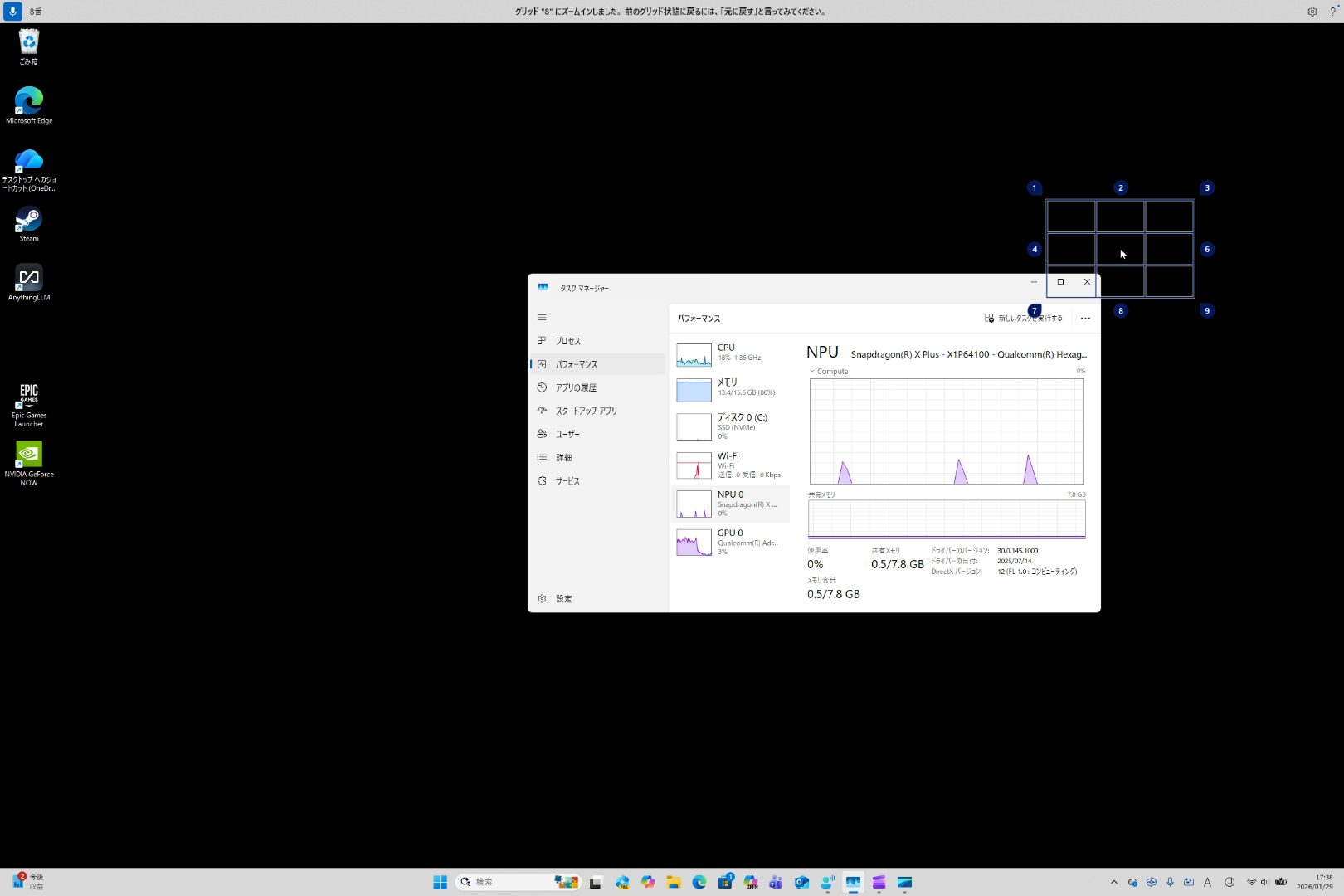Image resolution: width=1344 pixels, height=896 pixels.
Task: Click driver date 2025/07/14
Action: [x=1014, y=562]
